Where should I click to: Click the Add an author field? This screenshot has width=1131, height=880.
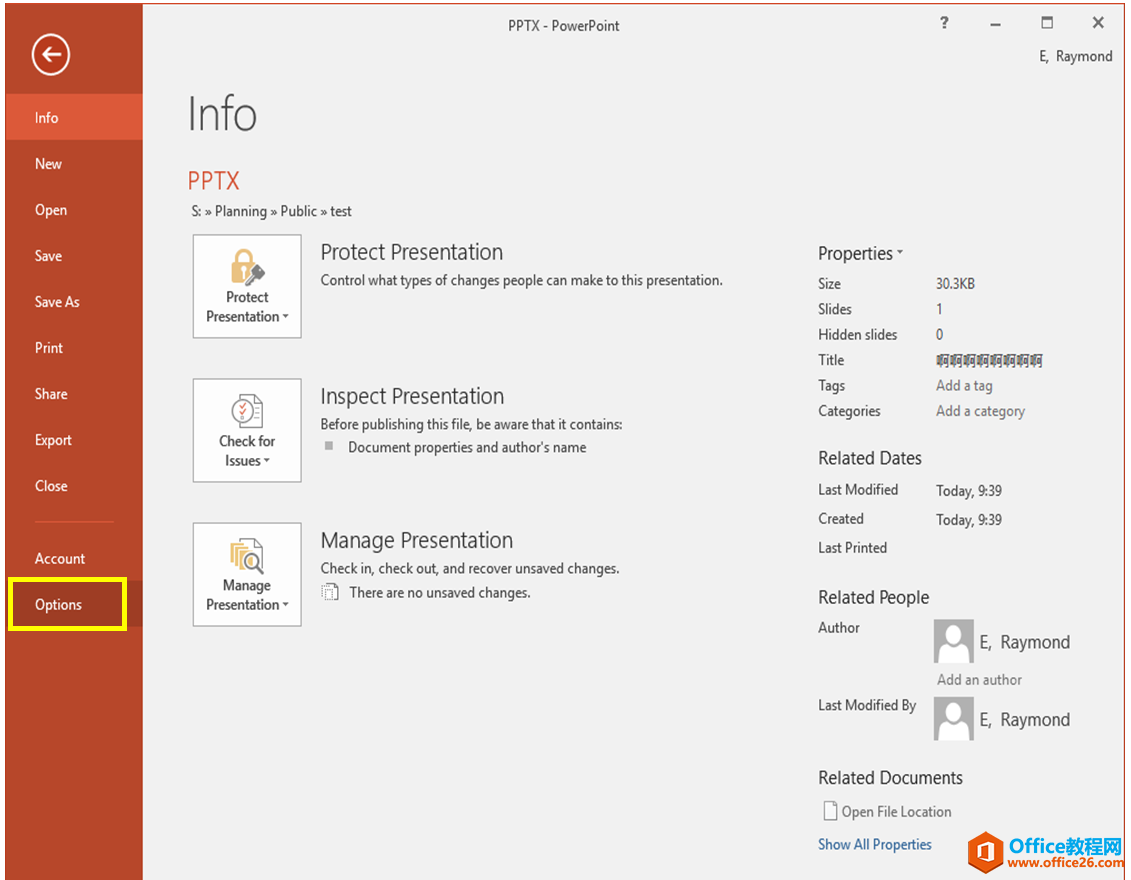tap(979, 680)
